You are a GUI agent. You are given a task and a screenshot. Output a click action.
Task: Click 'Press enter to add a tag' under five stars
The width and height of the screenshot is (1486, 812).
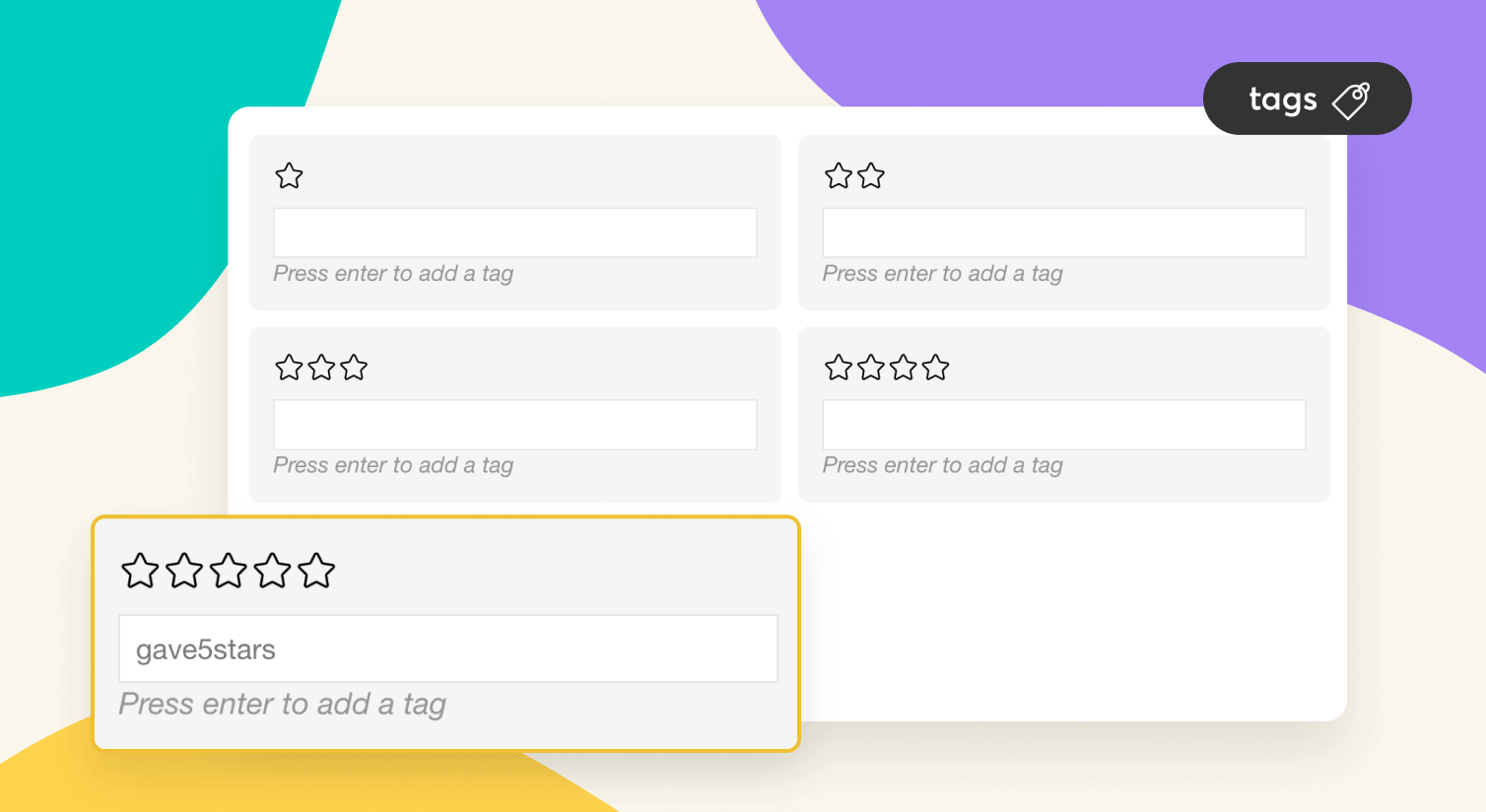pos(283,704)
